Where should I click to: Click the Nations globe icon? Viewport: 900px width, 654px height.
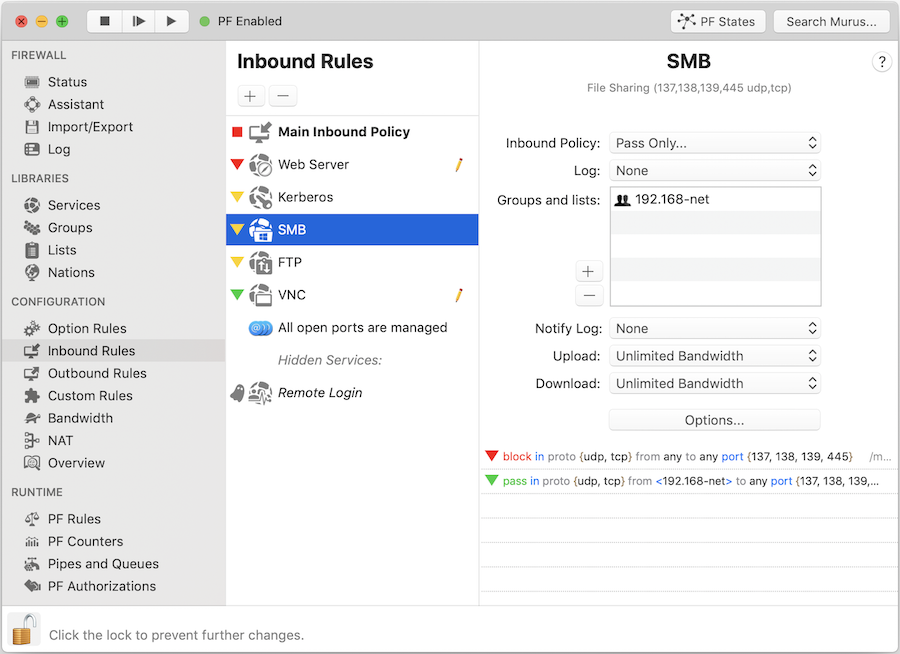tap(32, 272)
